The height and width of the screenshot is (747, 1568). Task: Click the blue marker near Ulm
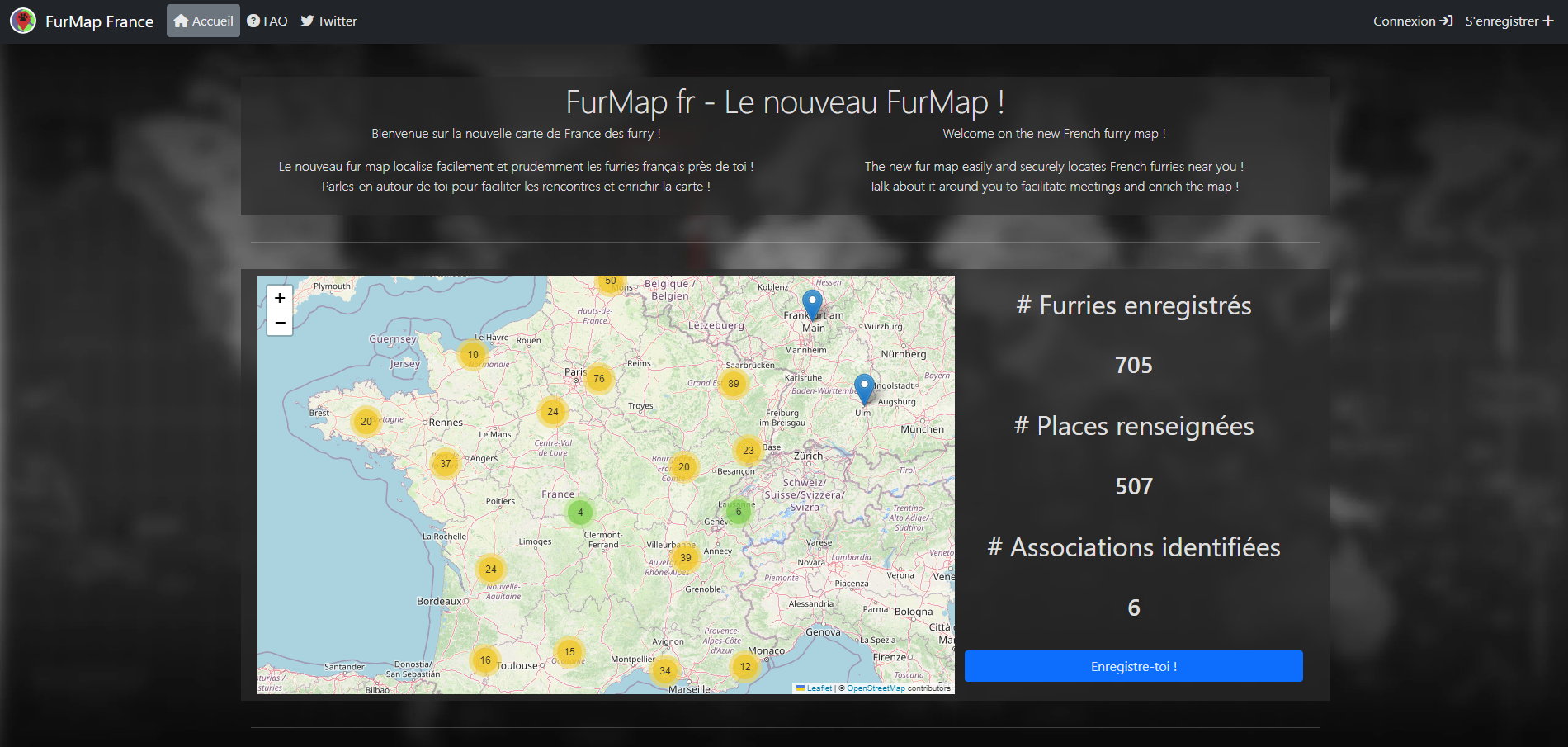pyautogui.click(x=864, y=388)
